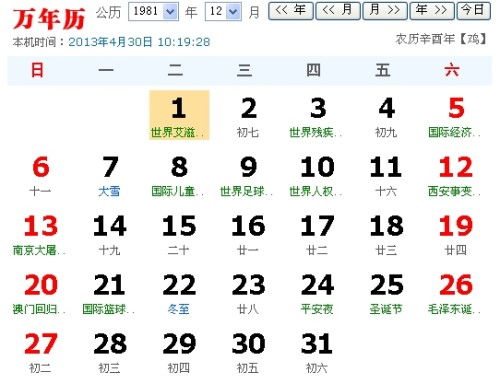Select Saturday December 5 国际经济
The height and width of the screenshot is (384, 500).
pos(456,117)
